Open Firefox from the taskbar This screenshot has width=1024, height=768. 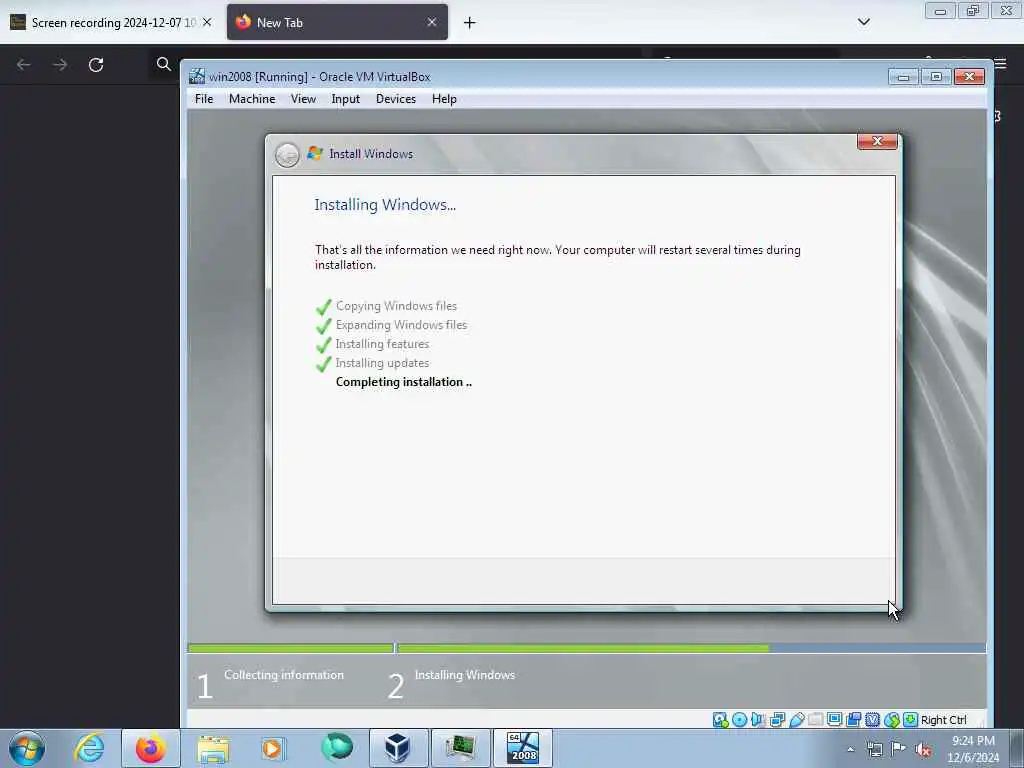tap(151, 748)
